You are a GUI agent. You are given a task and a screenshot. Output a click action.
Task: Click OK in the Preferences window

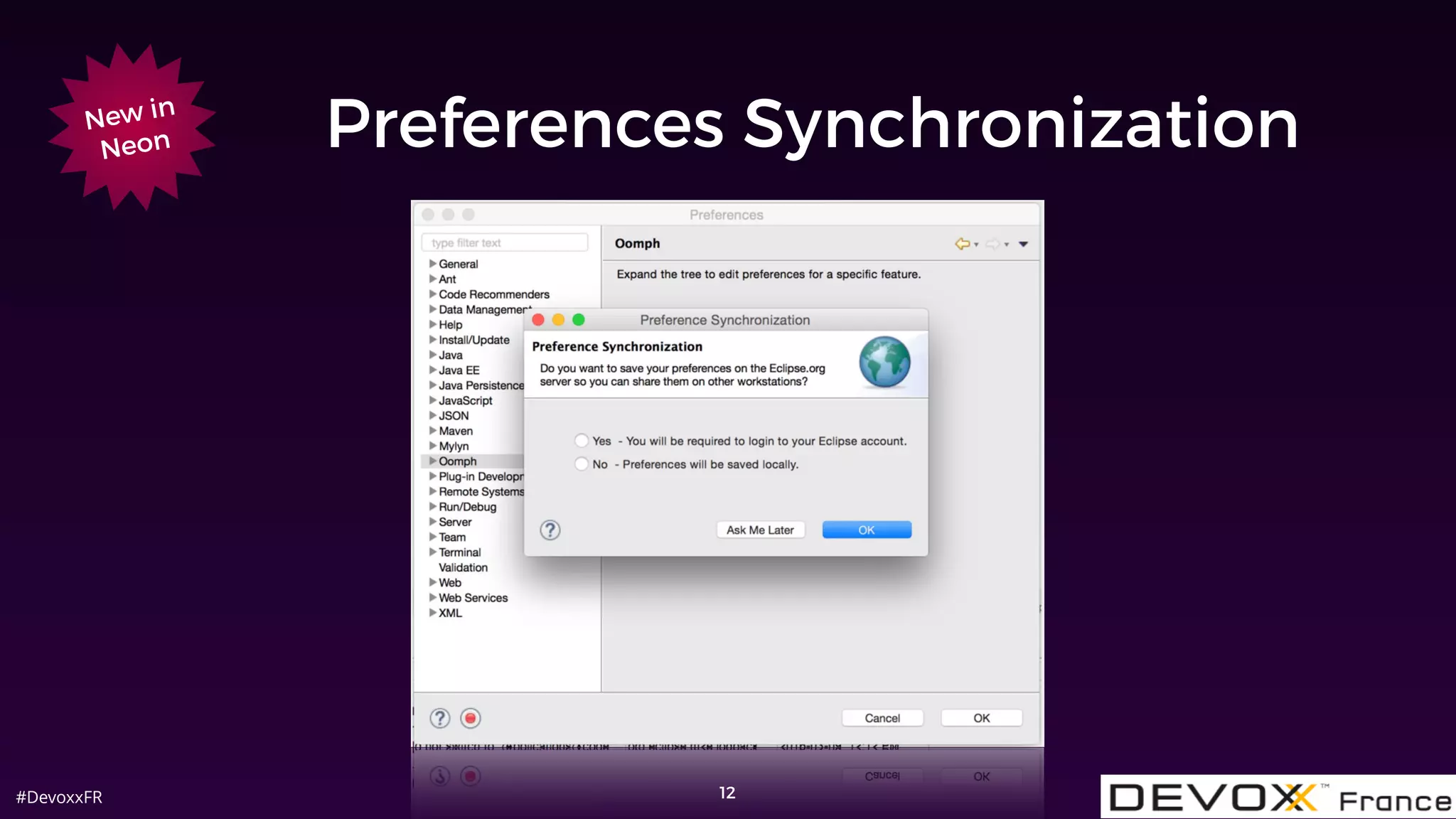pos(981,718)
